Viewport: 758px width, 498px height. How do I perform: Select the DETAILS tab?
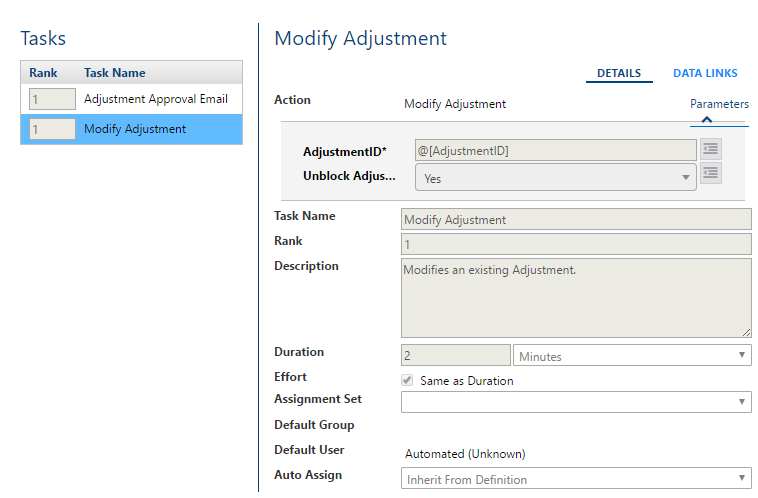(618, 73)
